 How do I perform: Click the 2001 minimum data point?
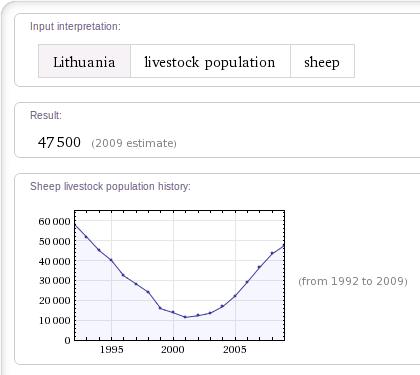click(x=186, y=317)
